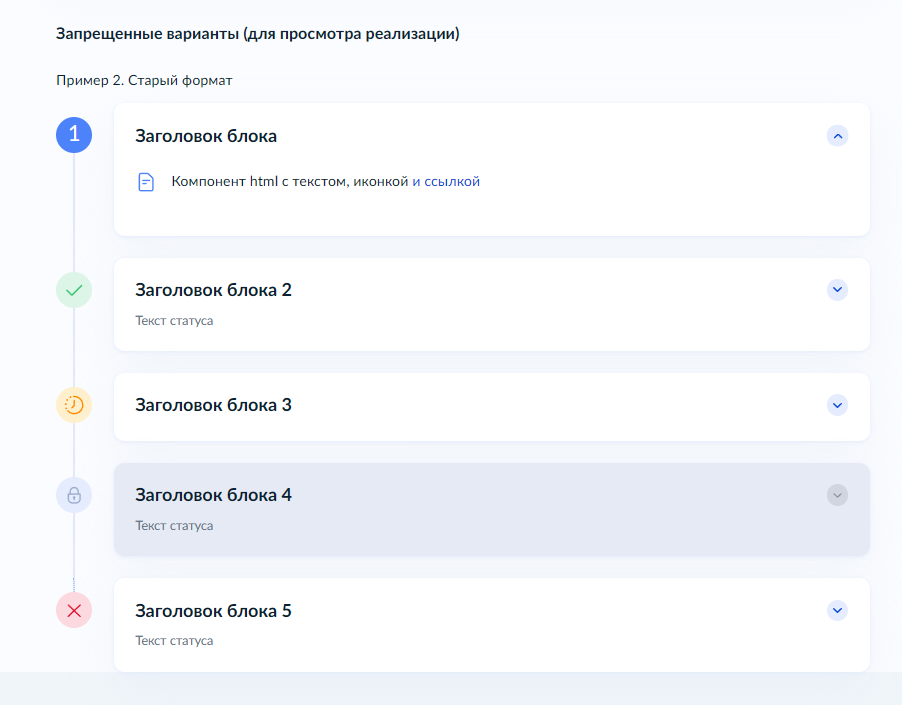Click the "Заголовок блока" title
Image resolution: width=902 pixels, height=705 pixels.
pos(206,136)
